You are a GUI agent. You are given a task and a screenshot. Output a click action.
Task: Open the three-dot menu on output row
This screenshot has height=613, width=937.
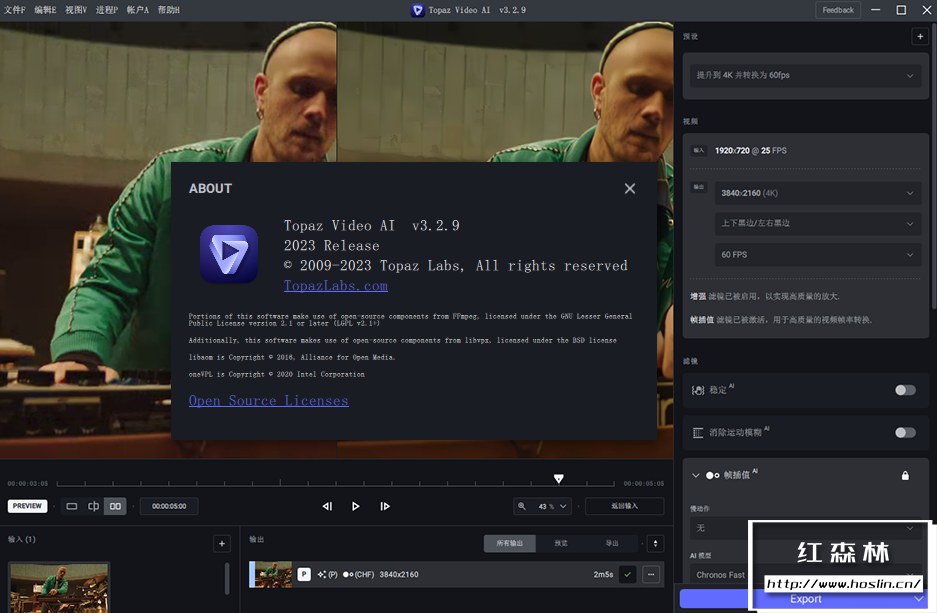coord(651,574)
